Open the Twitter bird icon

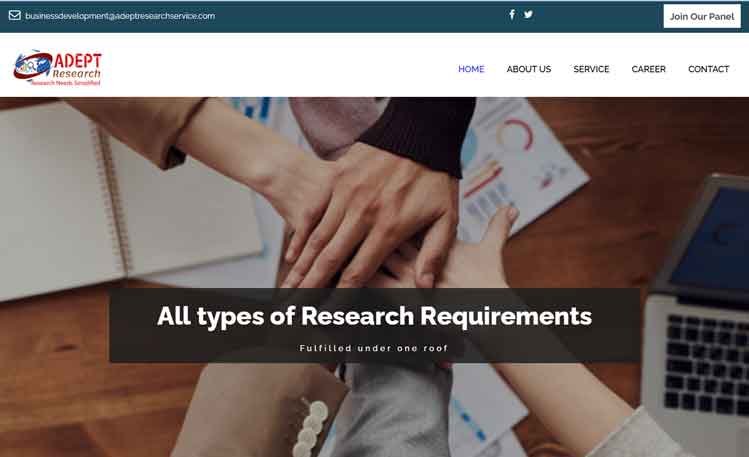[x=528, y=14]
